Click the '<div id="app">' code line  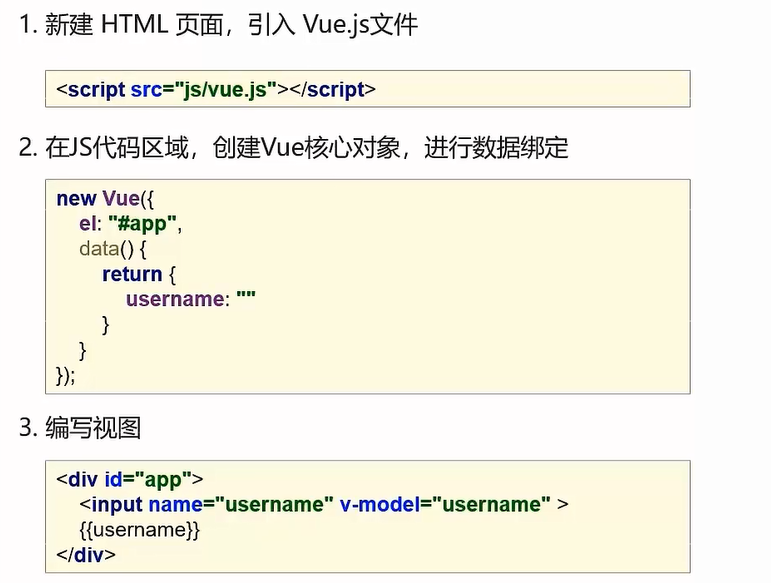click(130, 480)
